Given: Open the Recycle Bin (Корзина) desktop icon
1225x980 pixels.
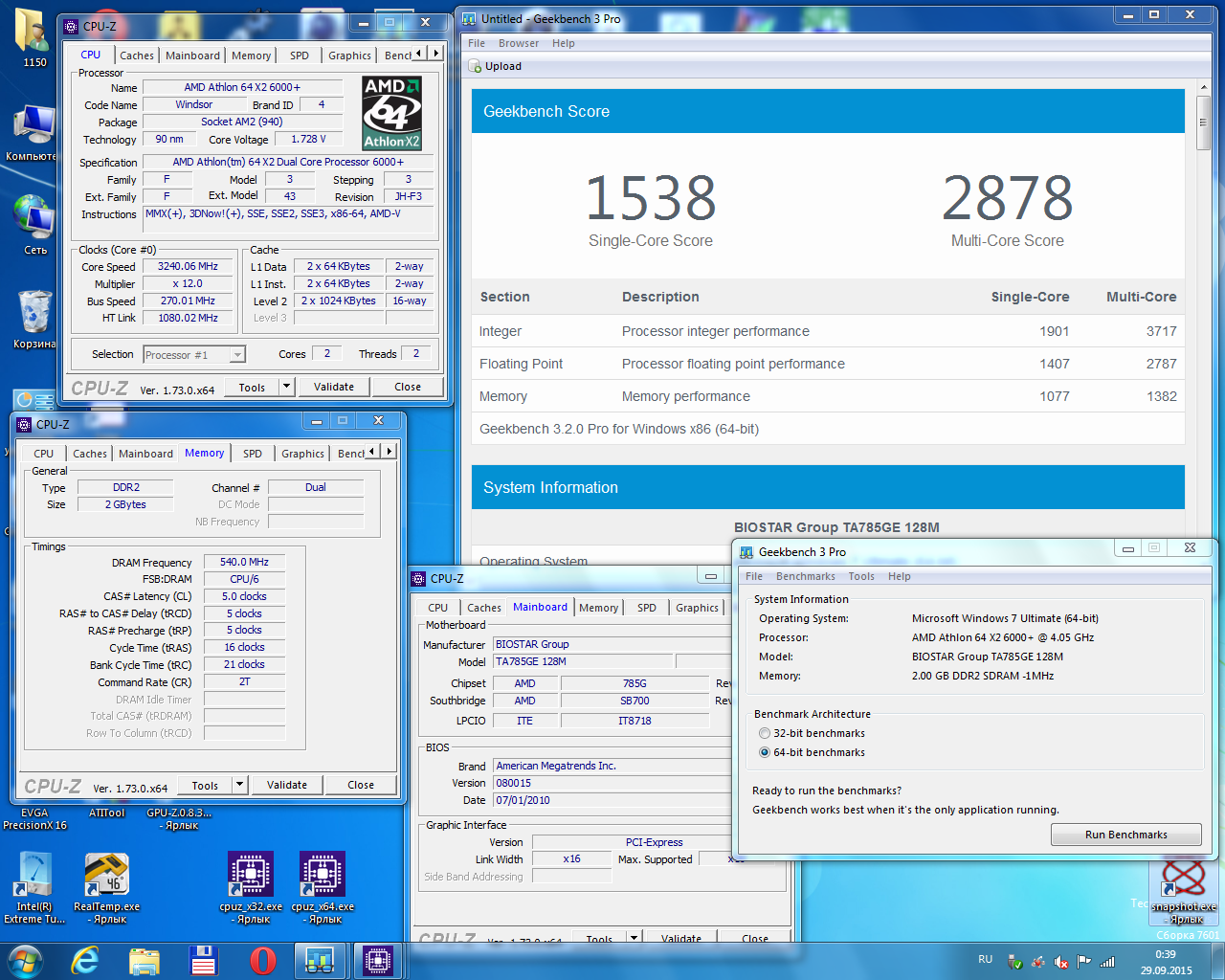Looking at the screenshot, I should pyautogui.click(x=34, y=319).
